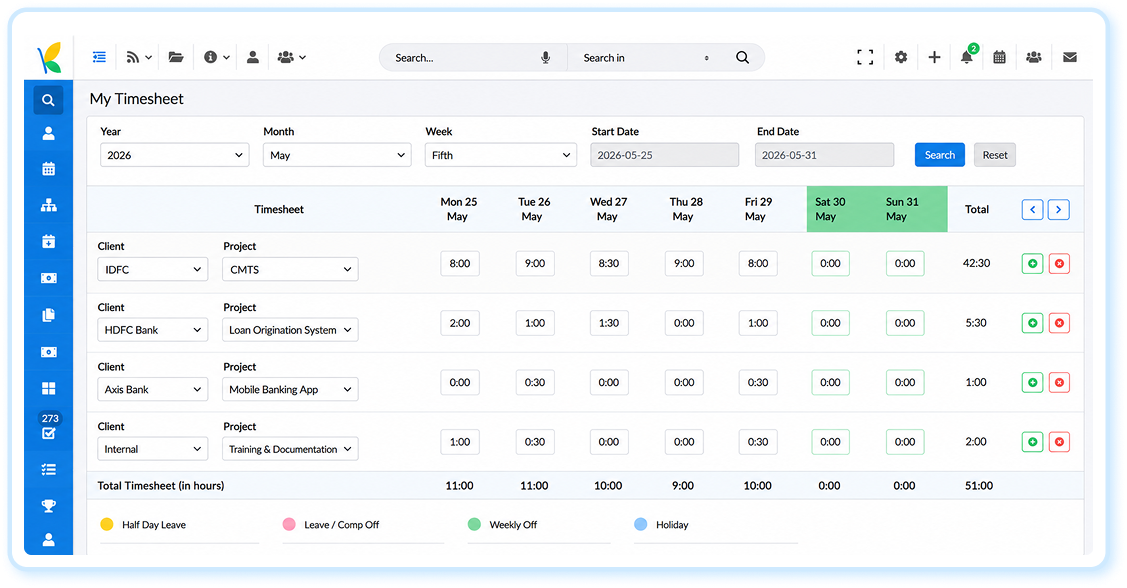
Task: Open the Client dropdown showing IDFC
Action: pyautogui.click(x=152, y=270)
